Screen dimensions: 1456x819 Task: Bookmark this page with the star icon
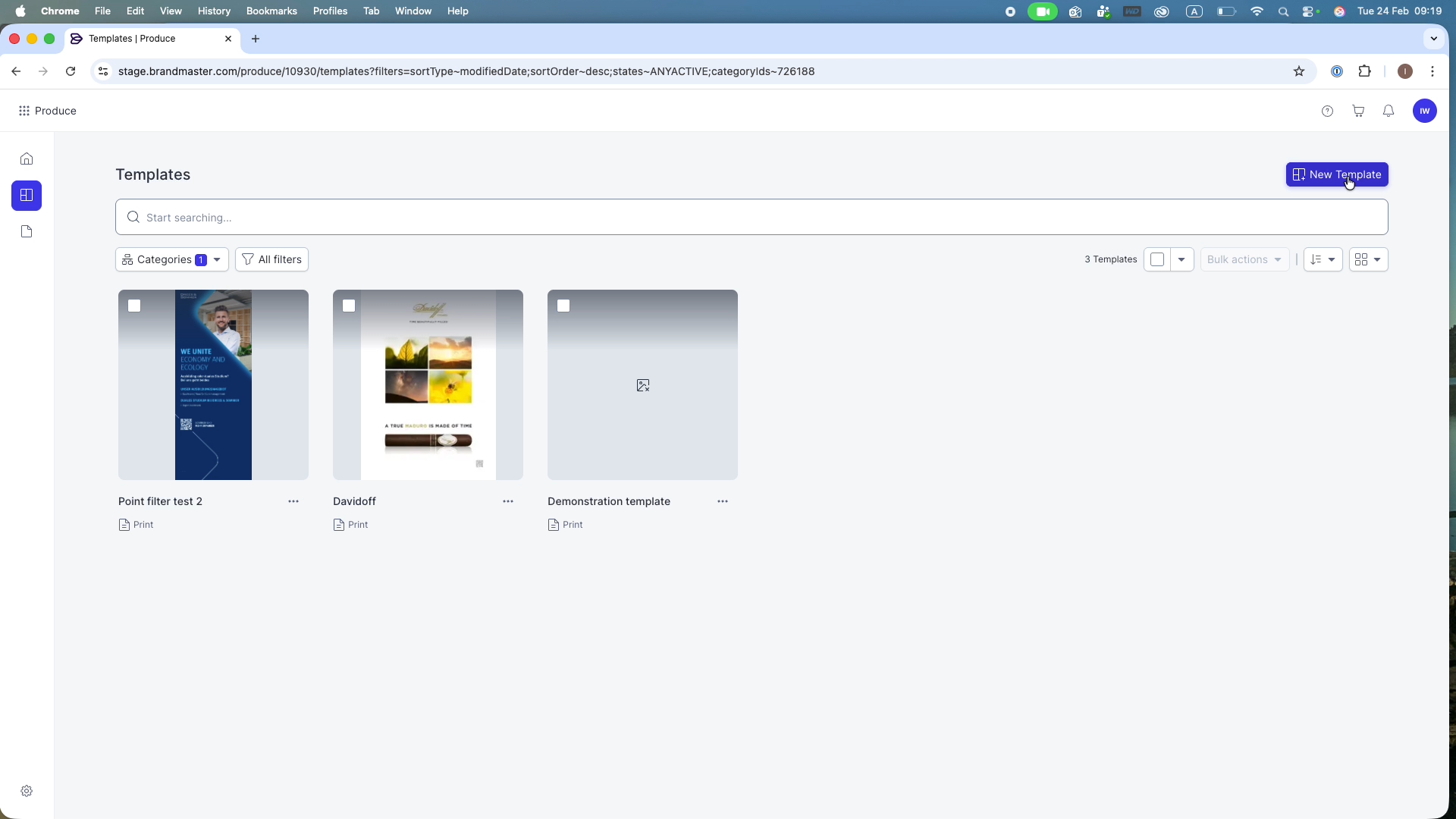[x=1299, y=71]
